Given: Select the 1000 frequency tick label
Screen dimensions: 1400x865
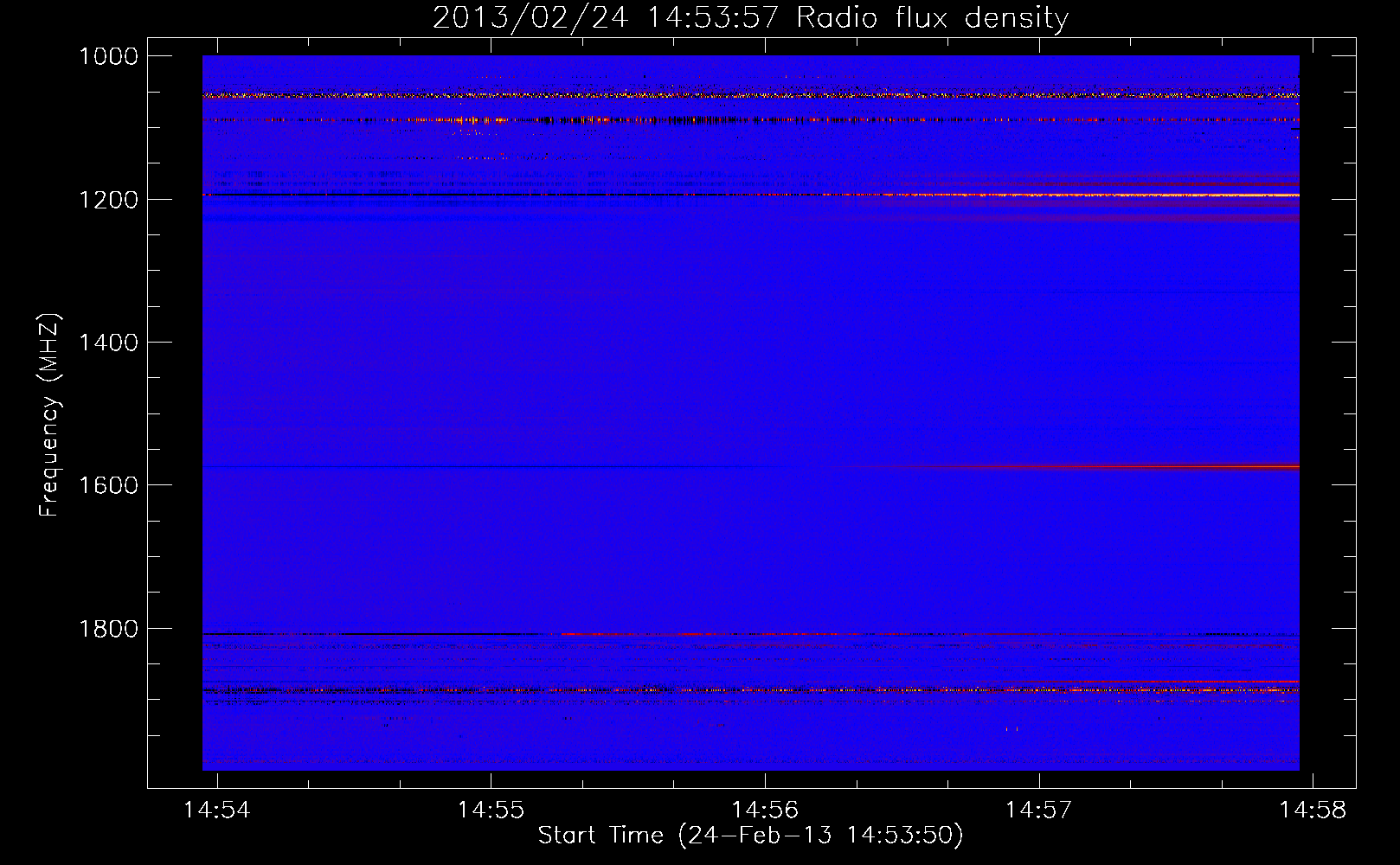Looking at the screenshot, I should pos(108,56).
